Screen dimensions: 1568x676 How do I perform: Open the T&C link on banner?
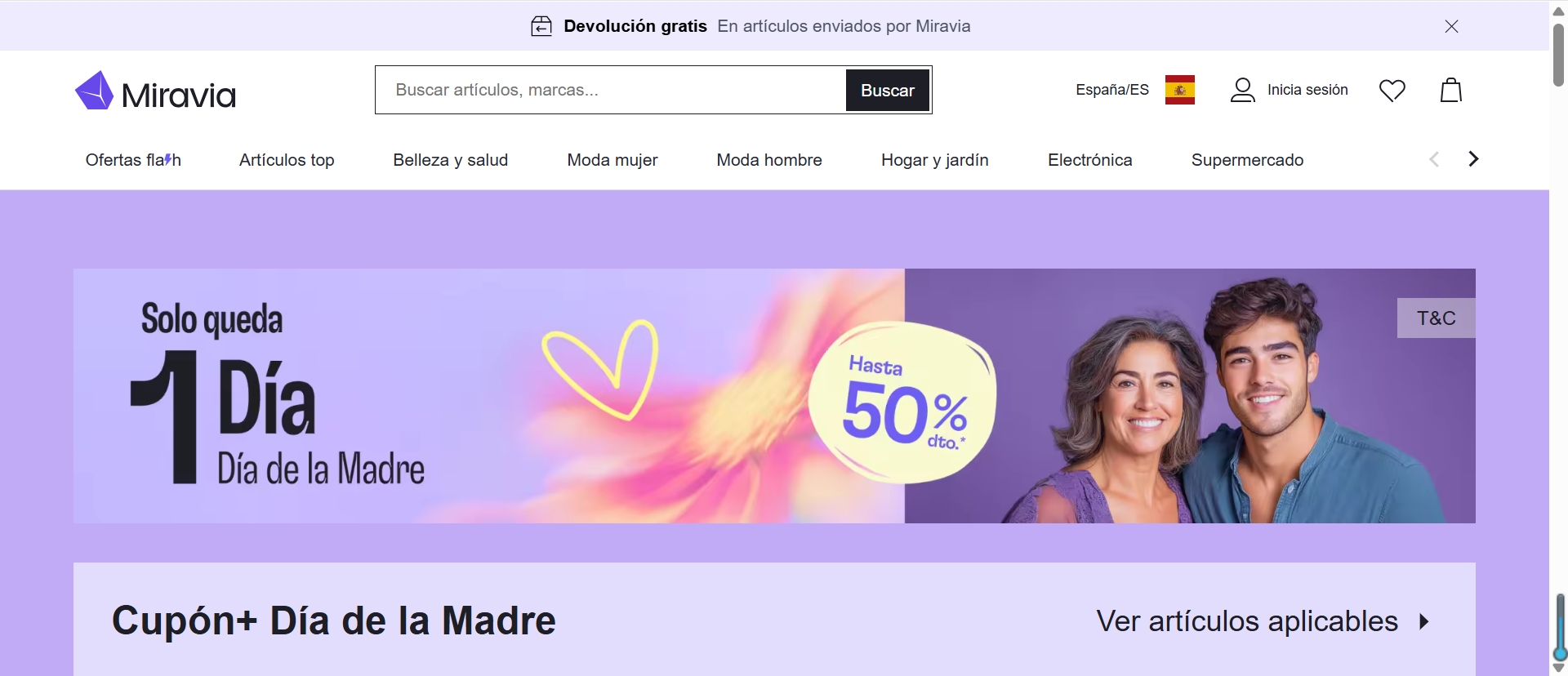1437,318
